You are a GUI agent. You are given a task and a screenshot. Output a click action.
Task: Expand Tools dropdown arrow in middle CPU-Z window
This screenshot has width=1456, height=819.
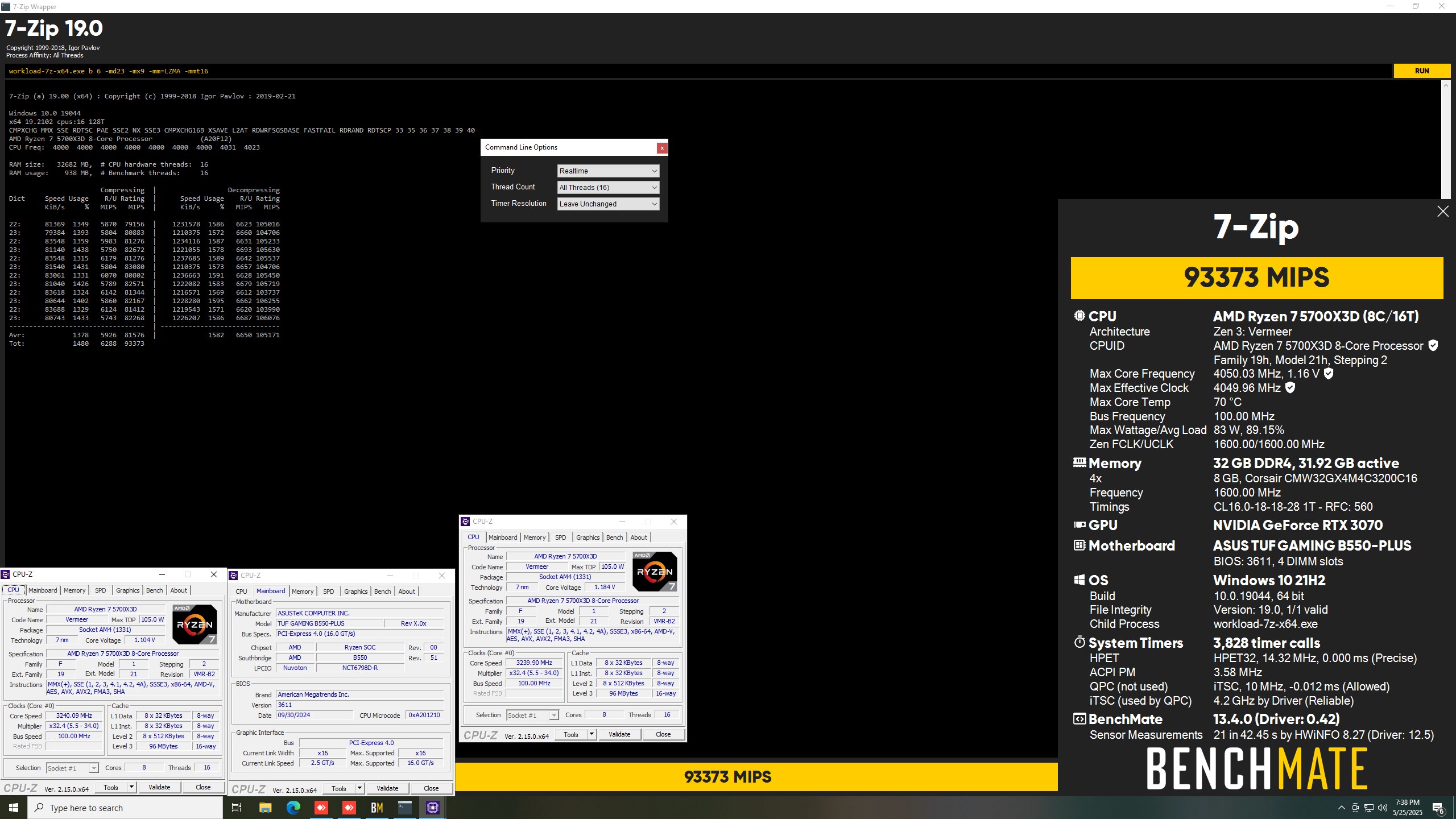tap(359, 788)
